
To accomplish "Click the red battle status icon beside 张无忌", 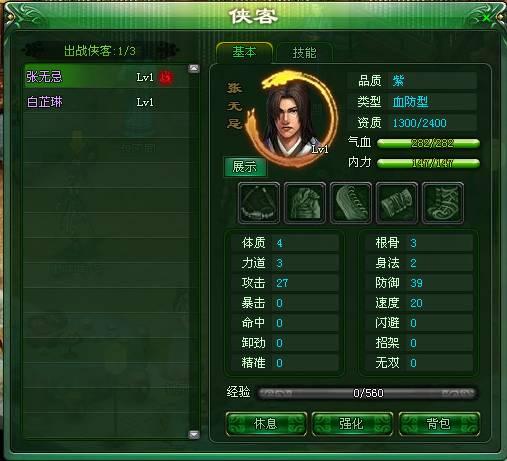I will (x=166, y=77).
